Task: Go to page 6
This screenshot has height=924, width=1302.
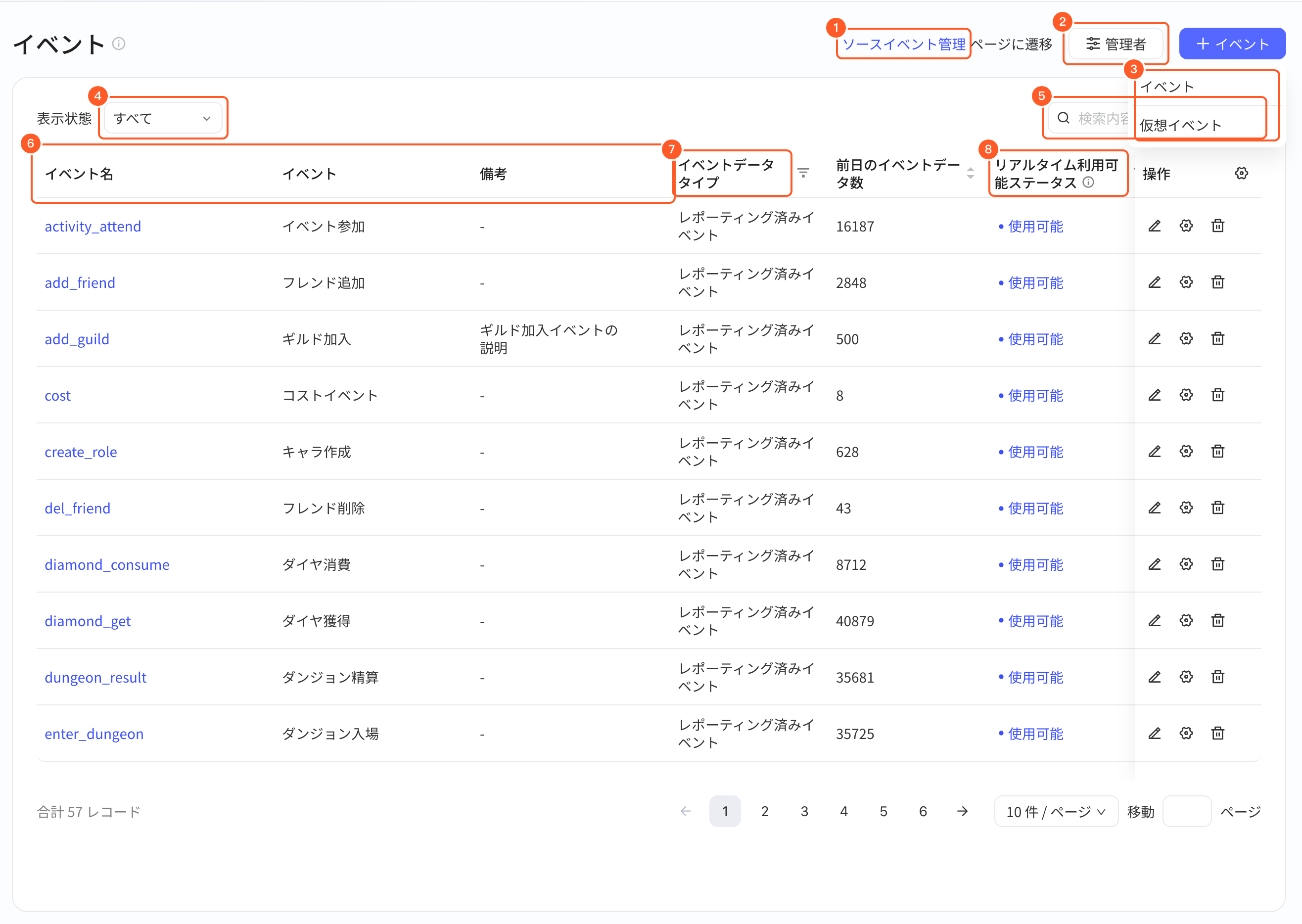Action: (x=923, y=811)
